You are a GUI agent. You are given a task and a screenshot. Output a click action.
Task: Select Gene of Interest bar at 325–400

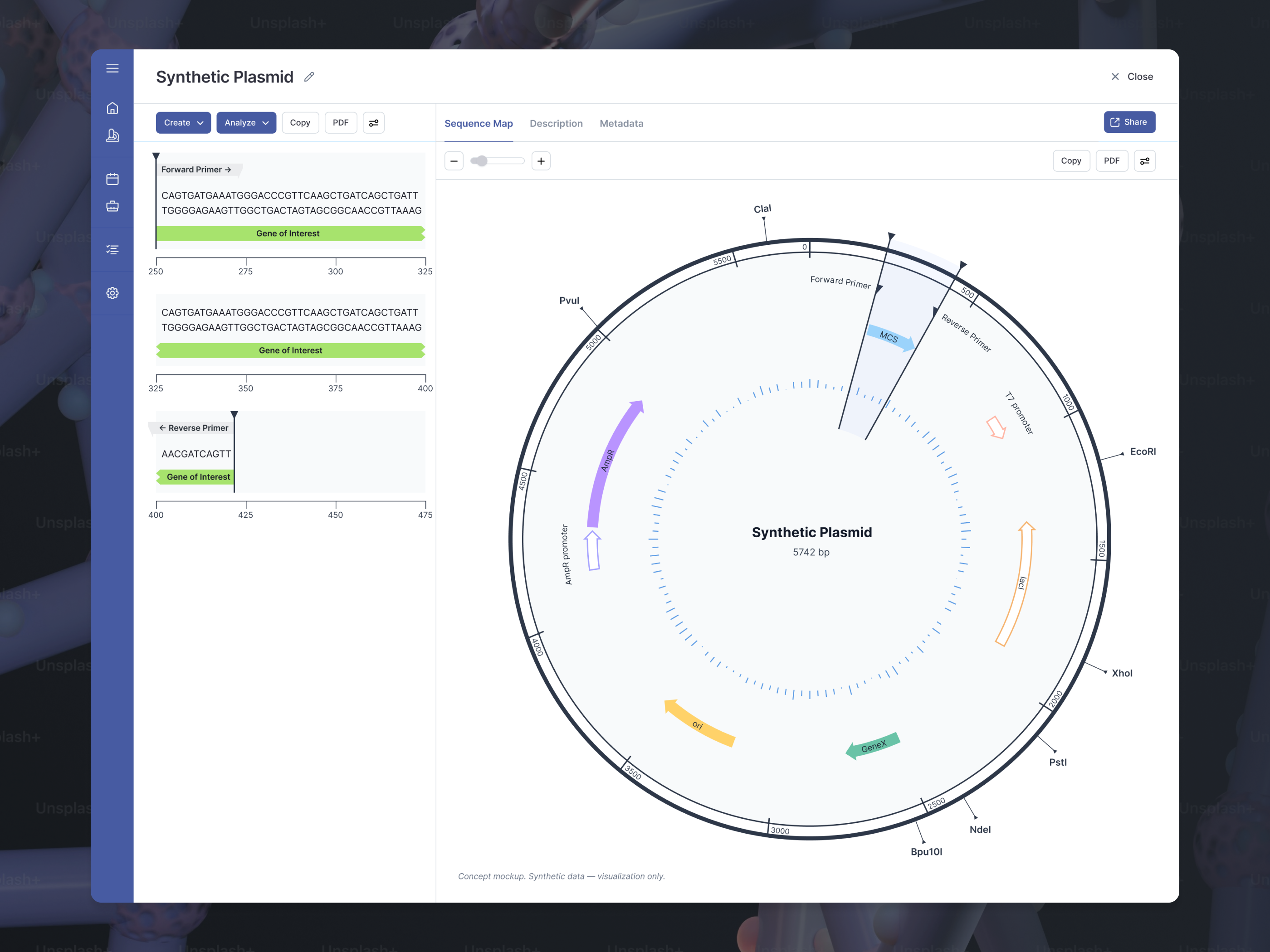pyautogui.click(x=291, y=350)
